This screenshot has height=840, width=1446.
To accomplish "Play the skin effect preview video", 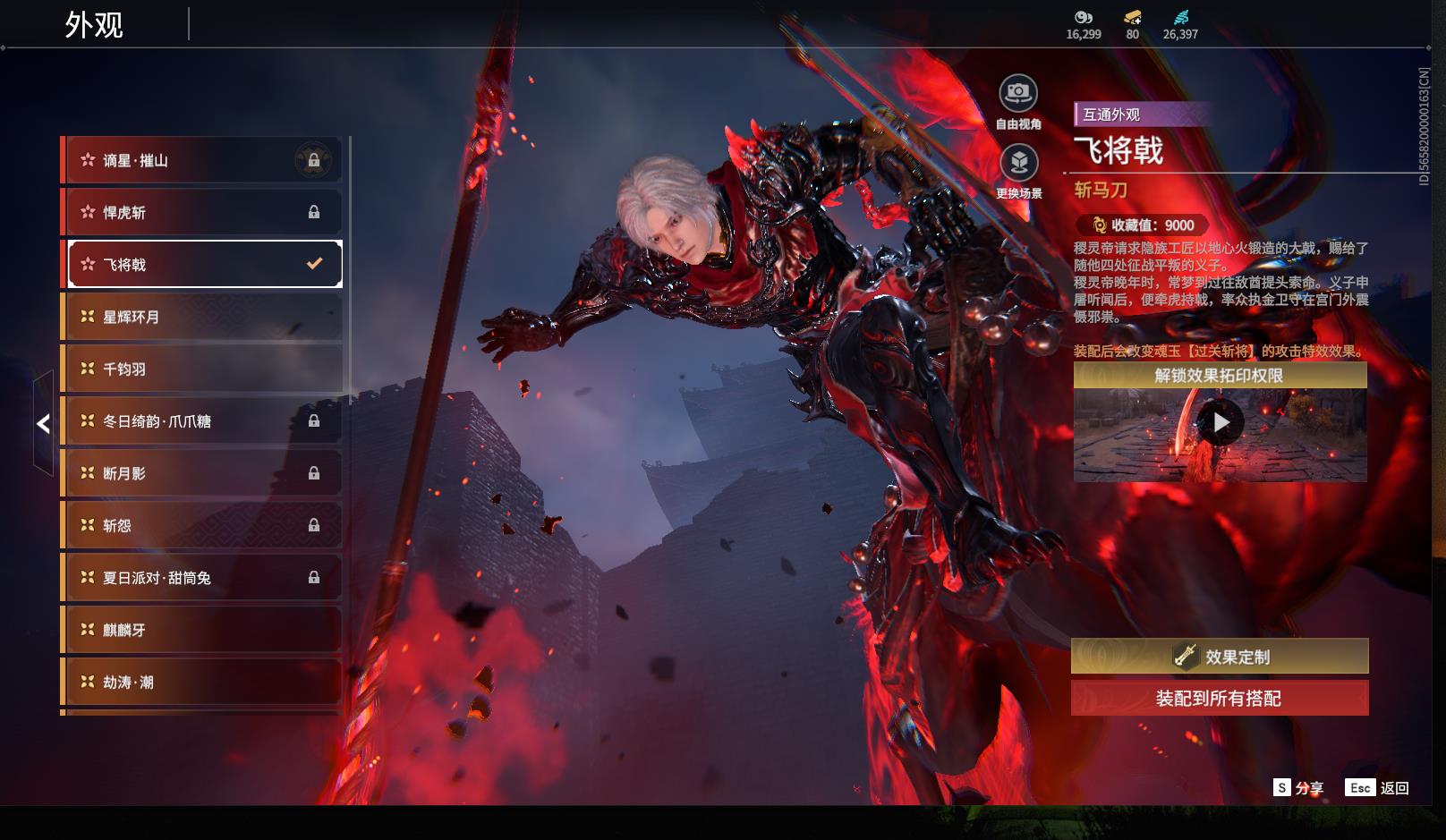I will coord(1221,422).
